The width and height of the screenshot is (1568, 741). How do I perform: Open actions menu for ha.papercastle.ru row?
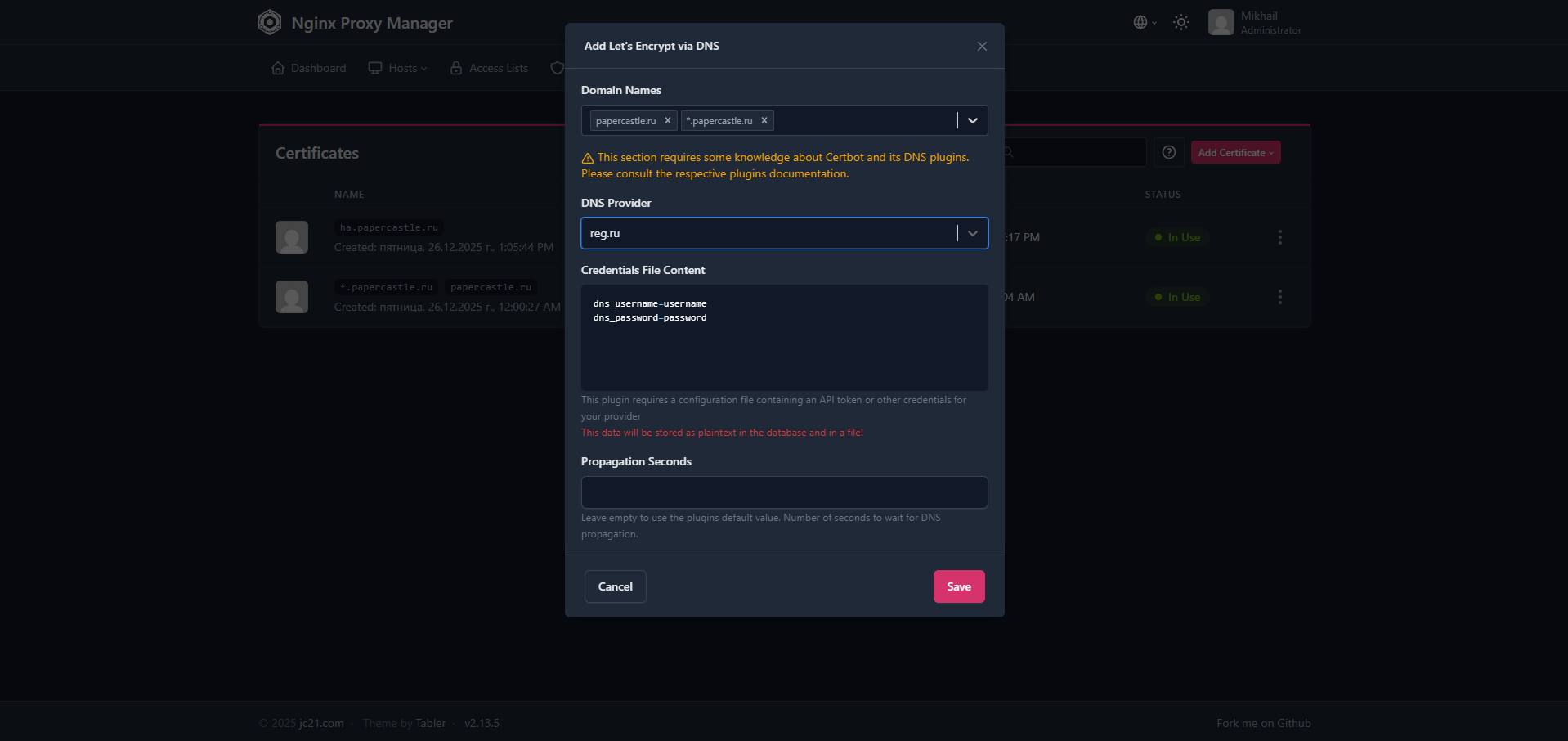[x=1280, y=237]
